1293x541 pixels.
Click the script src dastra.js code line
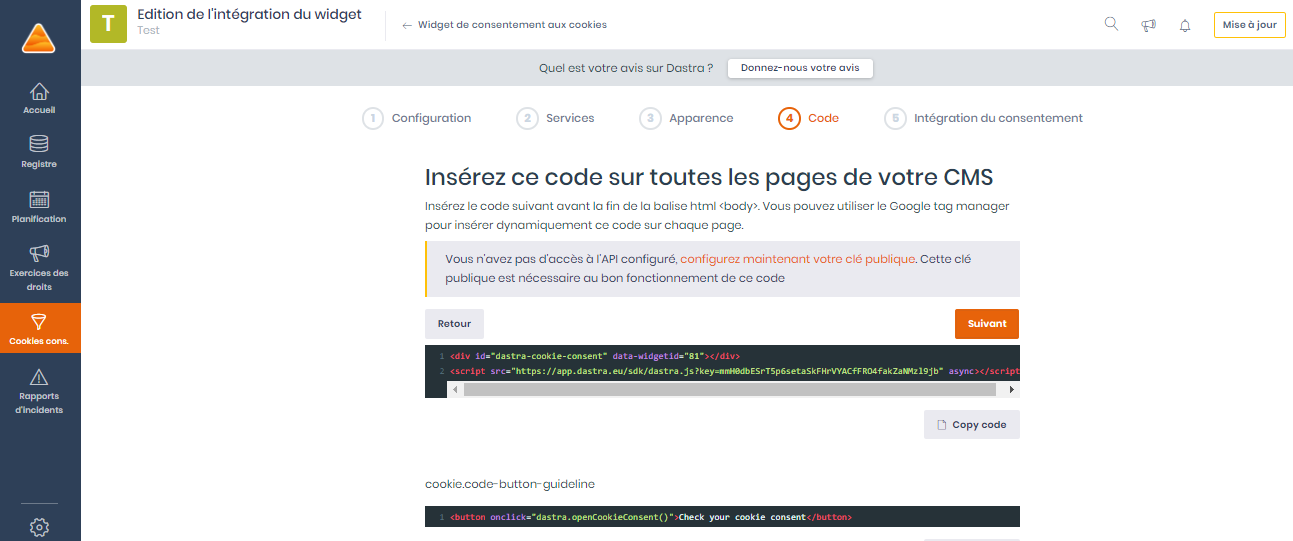click(735, 371)
